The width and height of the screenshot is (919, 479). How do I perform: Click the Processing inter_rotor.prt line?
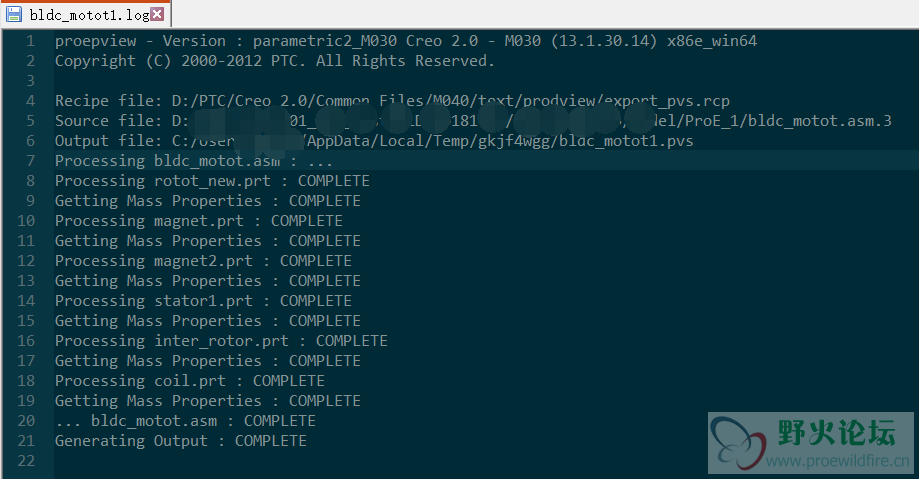click(x=221, y=341)
